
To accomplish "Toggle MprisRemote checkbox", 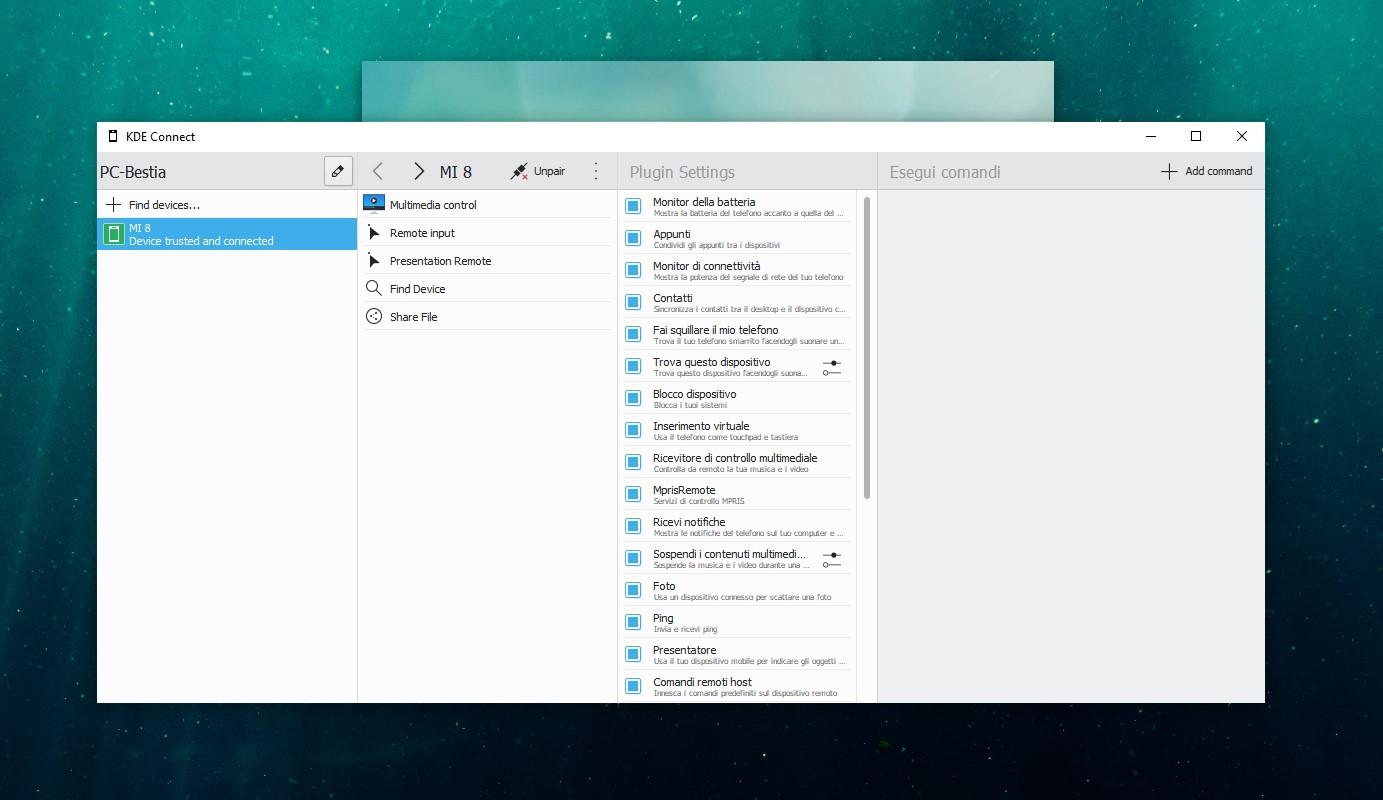I will pyautogui.click(x=633, y=494).
